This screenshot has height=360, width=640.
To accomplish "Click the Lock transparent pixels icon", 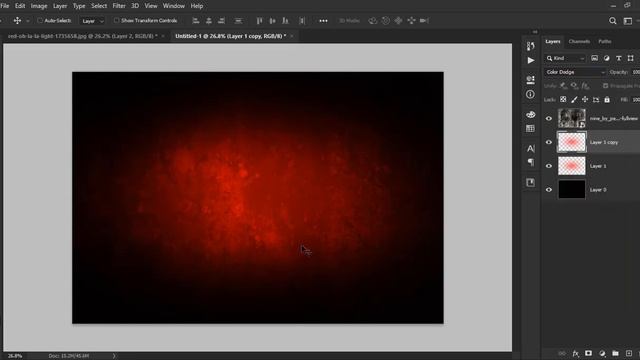I will 563,99.
